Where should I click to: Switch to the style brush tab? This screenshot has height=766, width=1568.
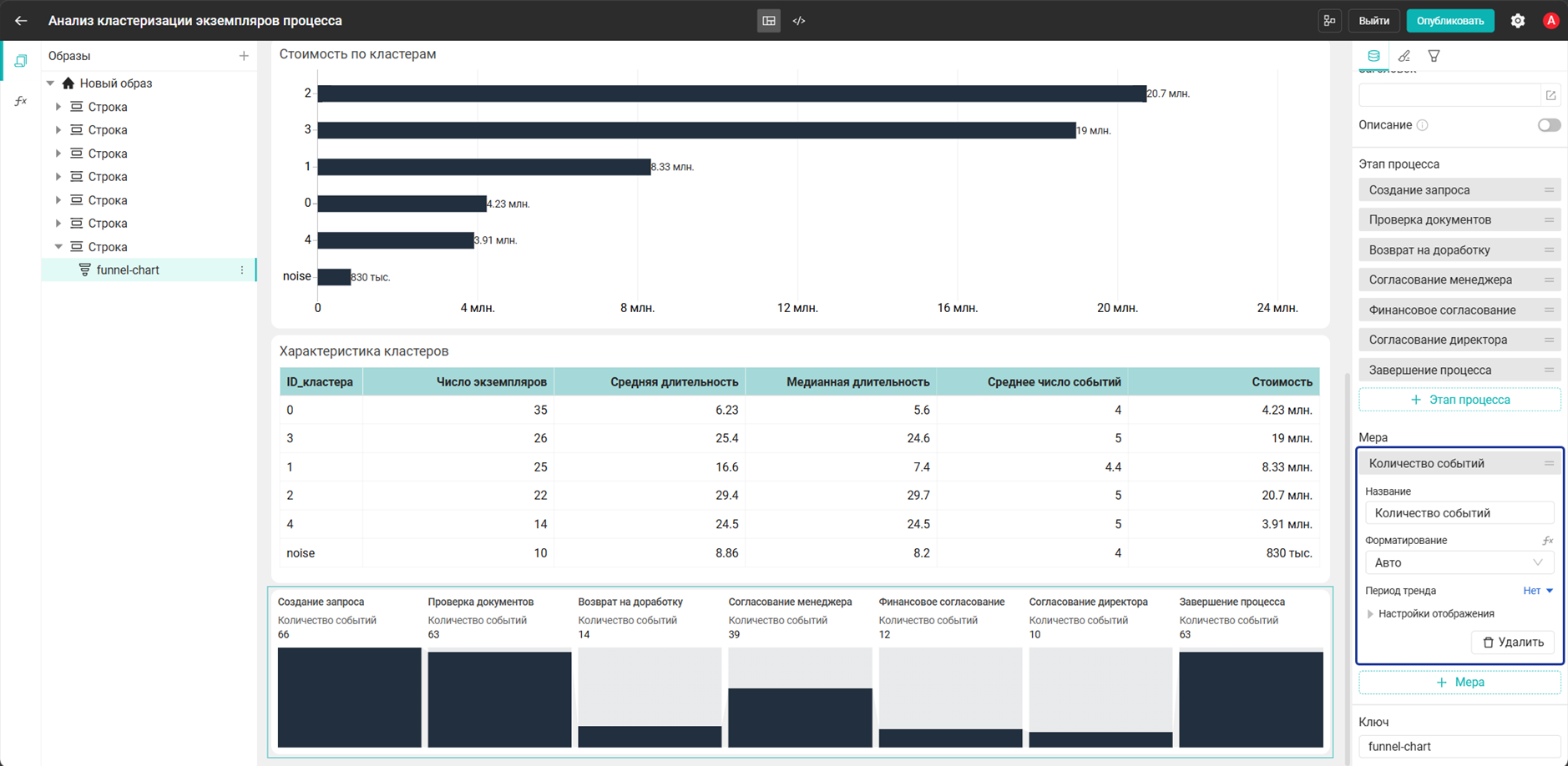pyautogui.click(x=1404, y=56)
